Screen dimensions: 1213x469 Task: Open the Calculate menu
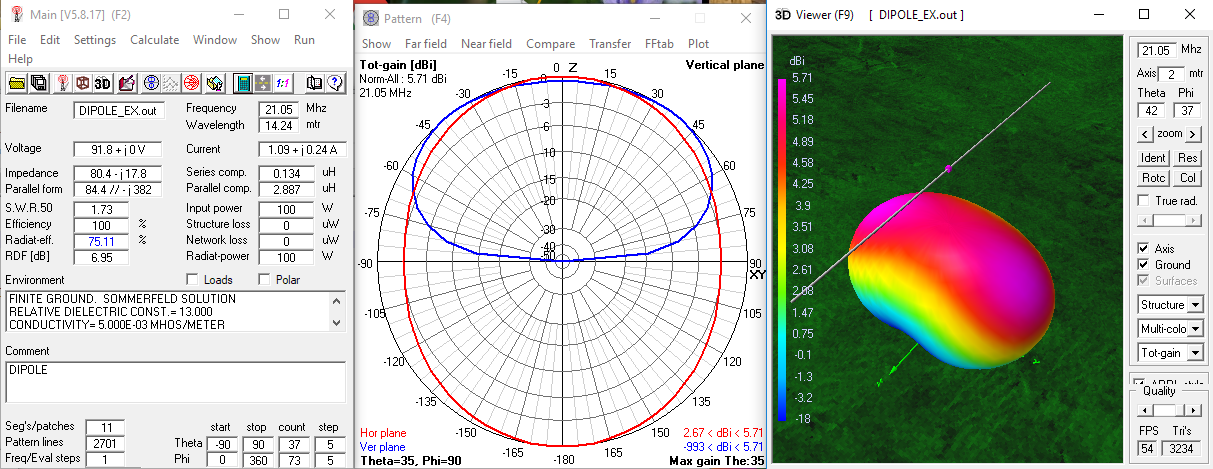pos(154,40)
